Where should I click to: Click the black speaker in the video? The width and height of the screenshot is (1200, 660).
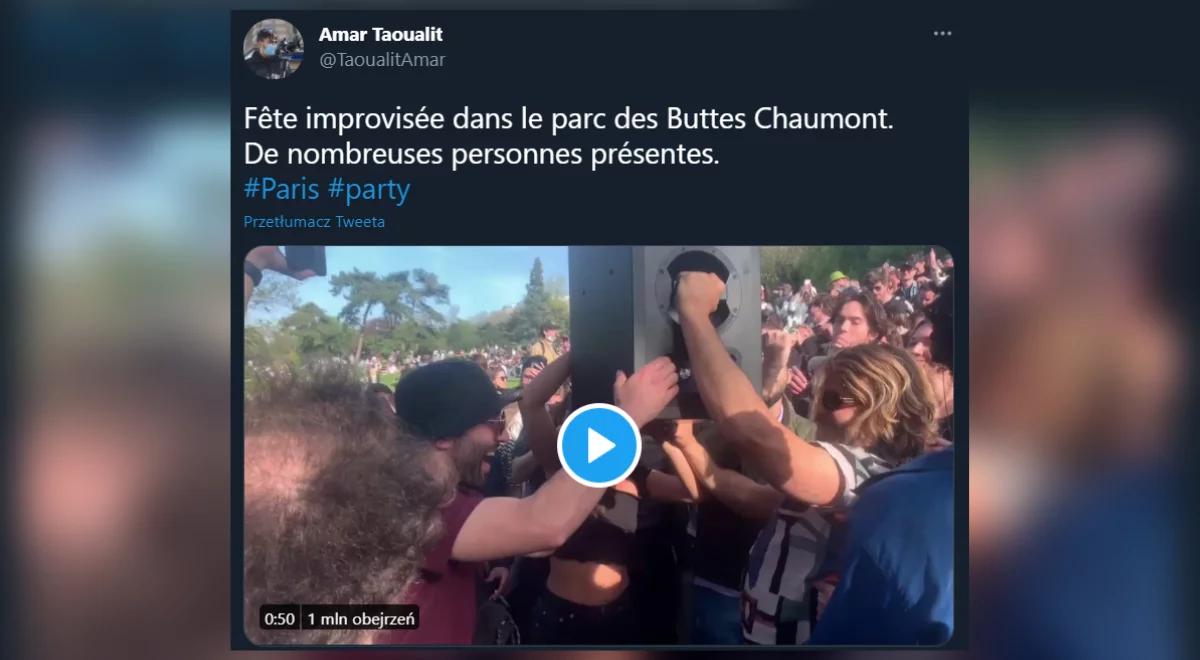[x=664, y=320]
